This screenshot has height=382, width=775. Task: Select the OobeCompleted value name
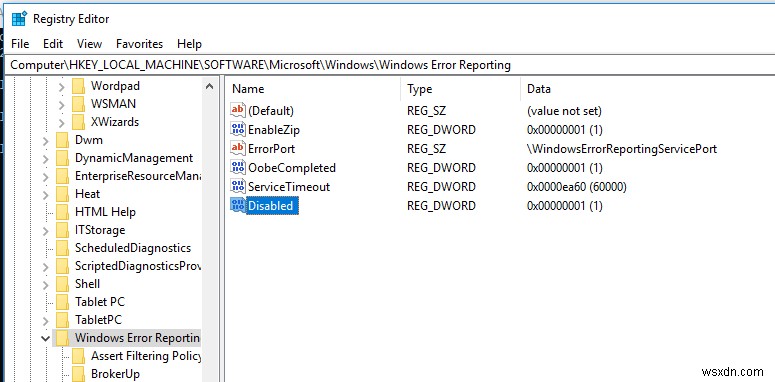point(292,168)
